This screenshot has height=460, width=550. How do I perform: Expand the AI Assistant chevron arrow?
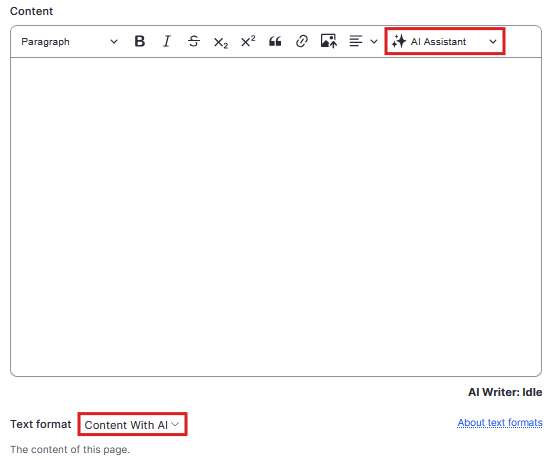coord(493,42)
